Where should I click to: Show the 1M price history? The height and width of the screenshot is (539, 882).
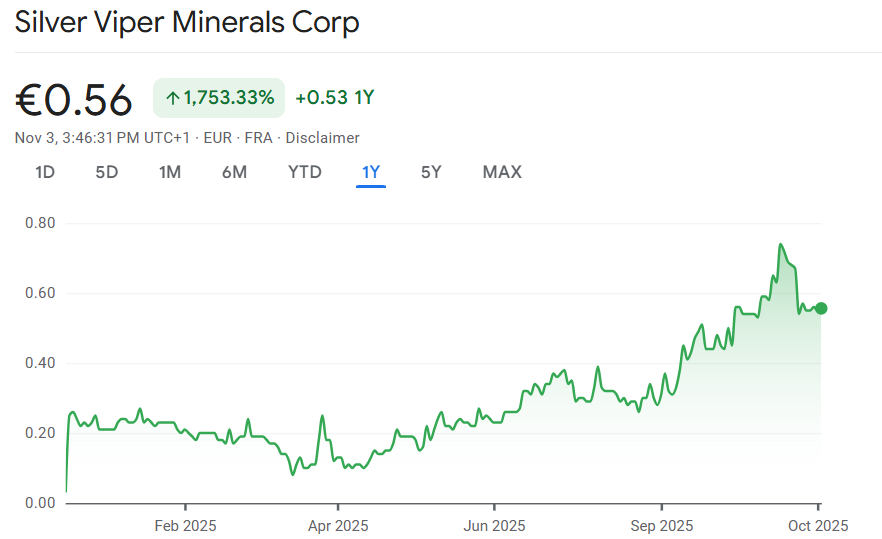tap(170, 172)
